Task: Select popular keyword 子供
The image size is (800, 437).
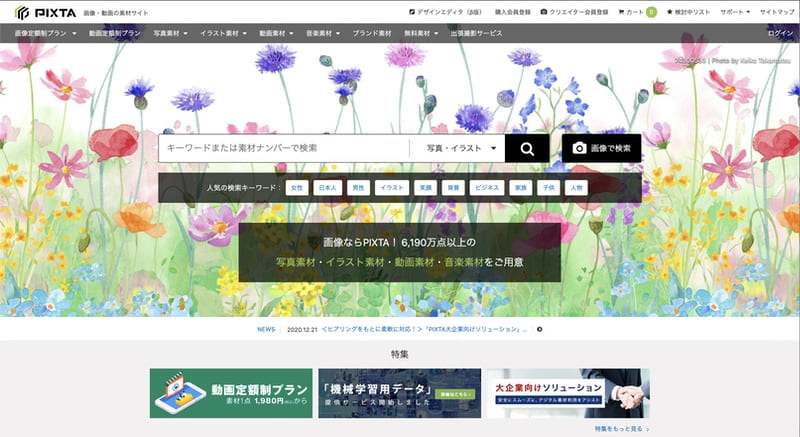Action: coord(548,188)
